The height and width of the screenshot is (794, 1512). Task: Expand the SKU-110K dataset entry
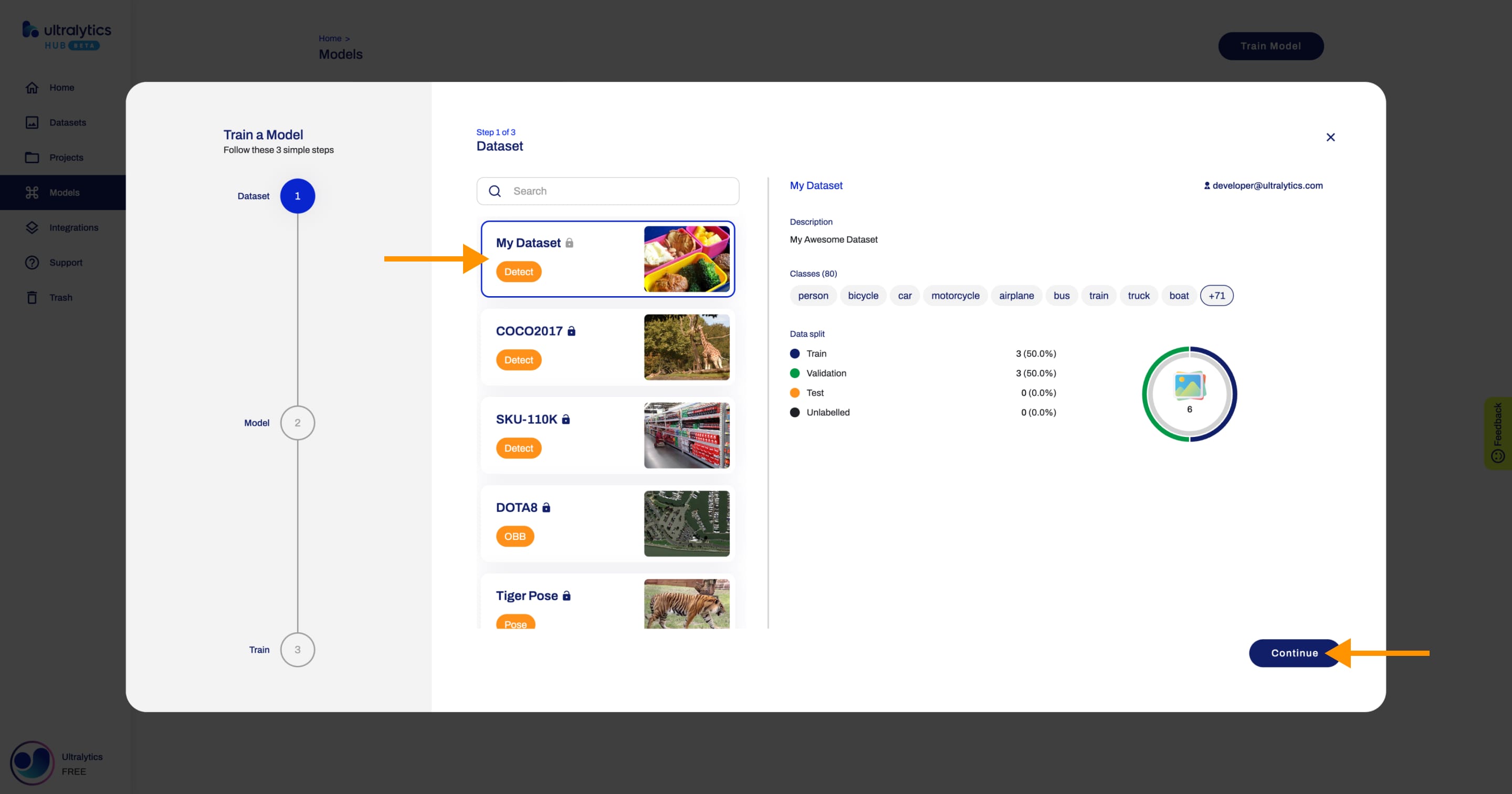coord(608,435)
